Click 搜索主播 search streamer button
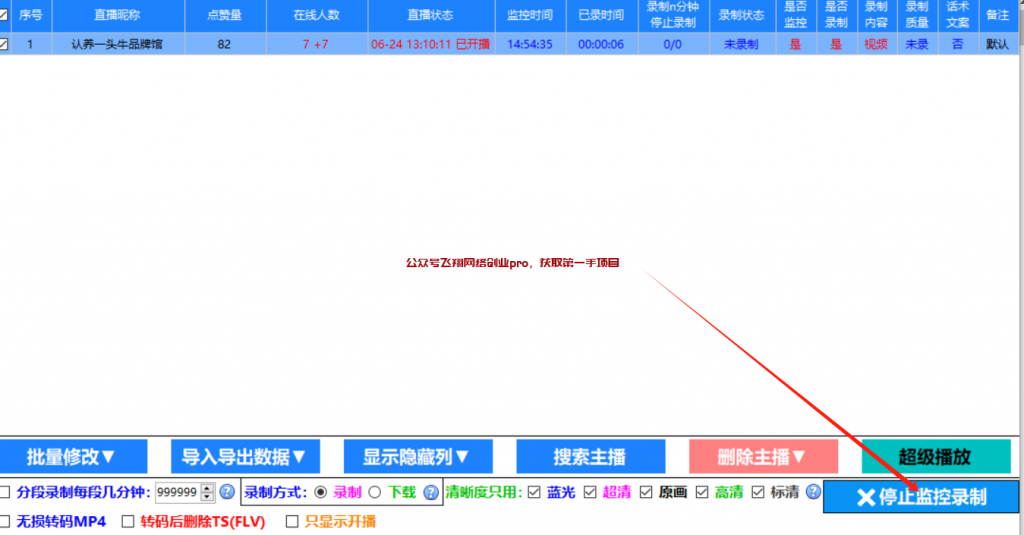This screenshot has height=535, width=1024. 589,457
